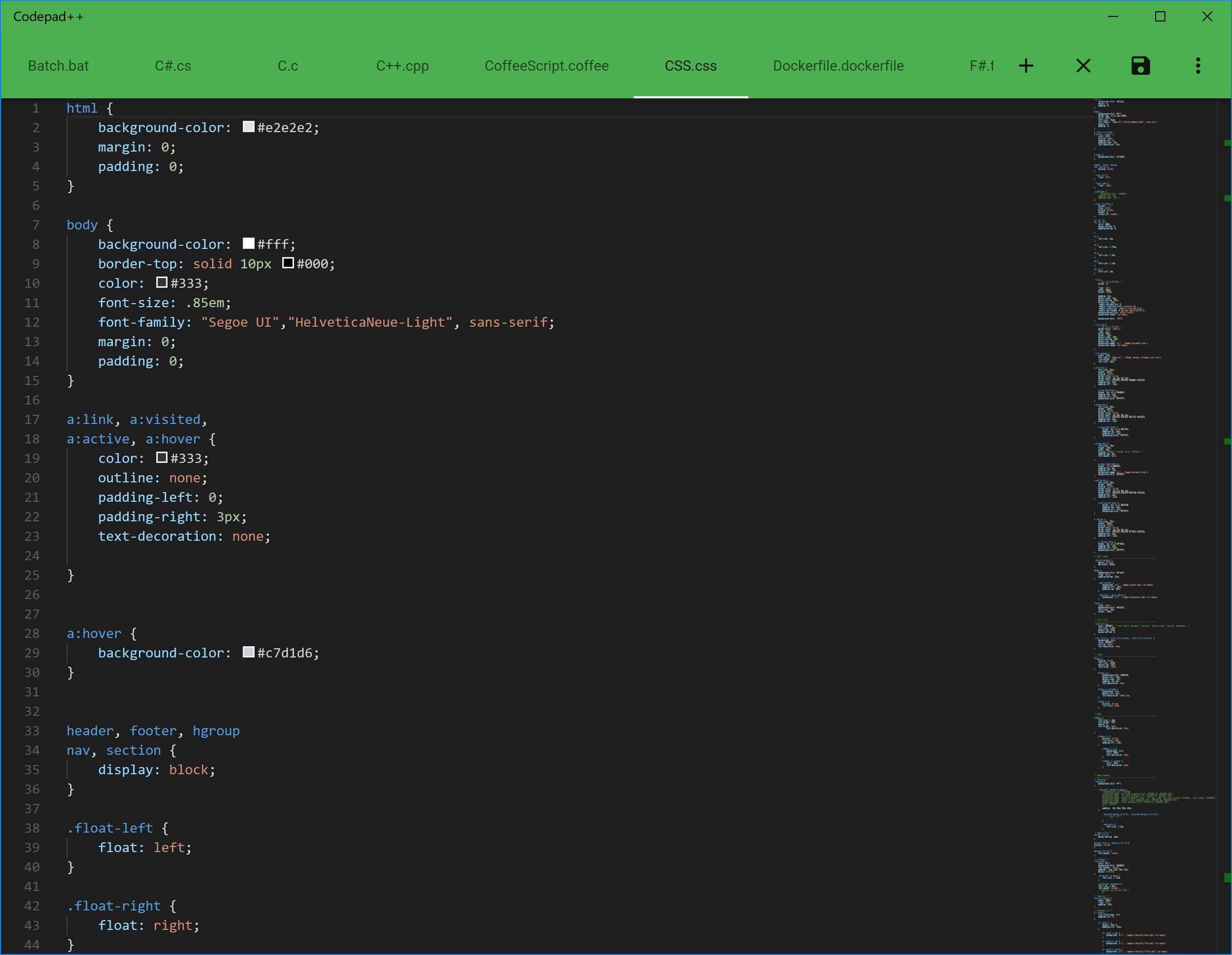Click the #c7d1d6 color swatch on line 29
The width and height of the screenshot is (1232, 955).
(248, 652)
